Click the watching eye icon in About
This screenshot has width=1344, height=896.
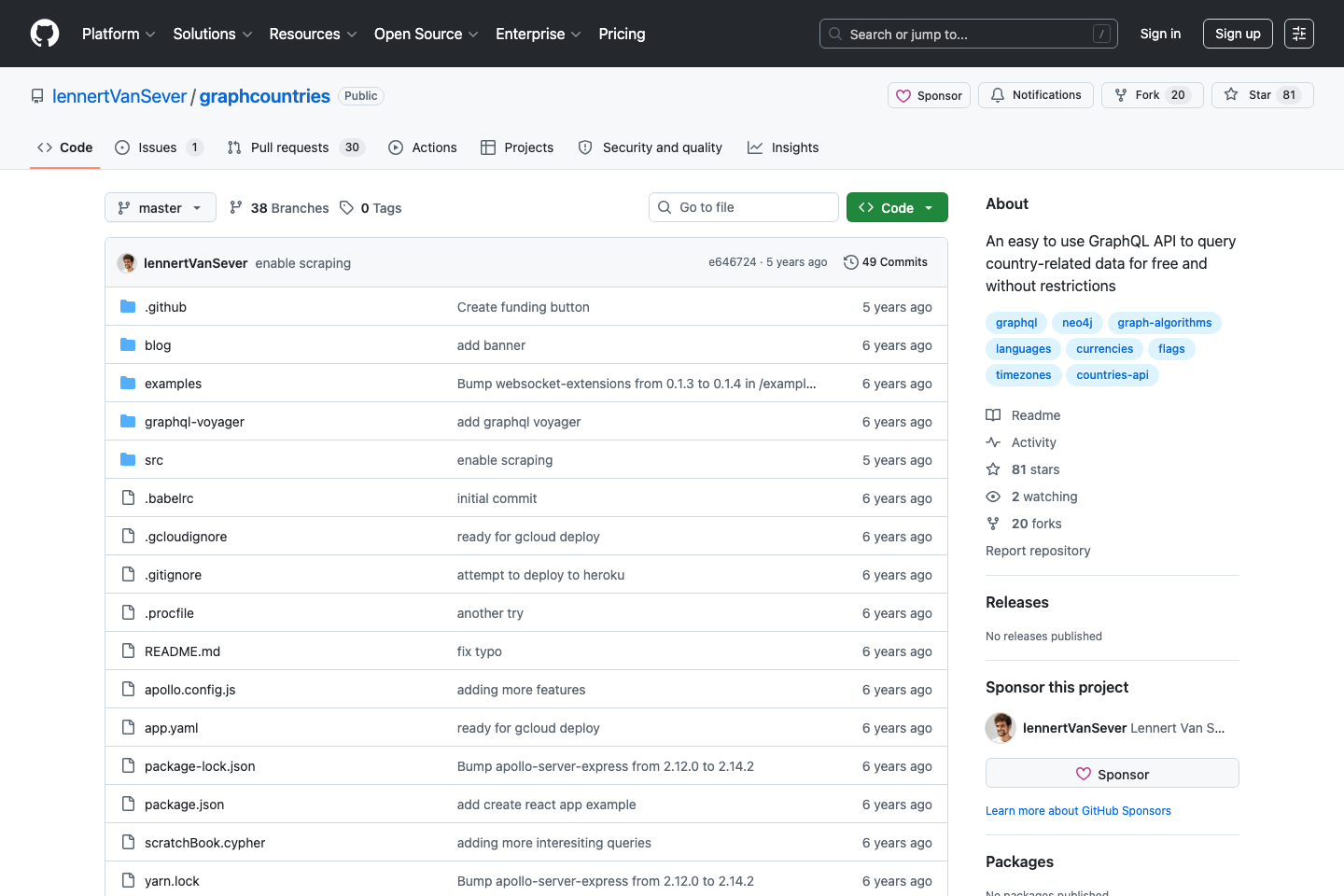tap(992, 497)
